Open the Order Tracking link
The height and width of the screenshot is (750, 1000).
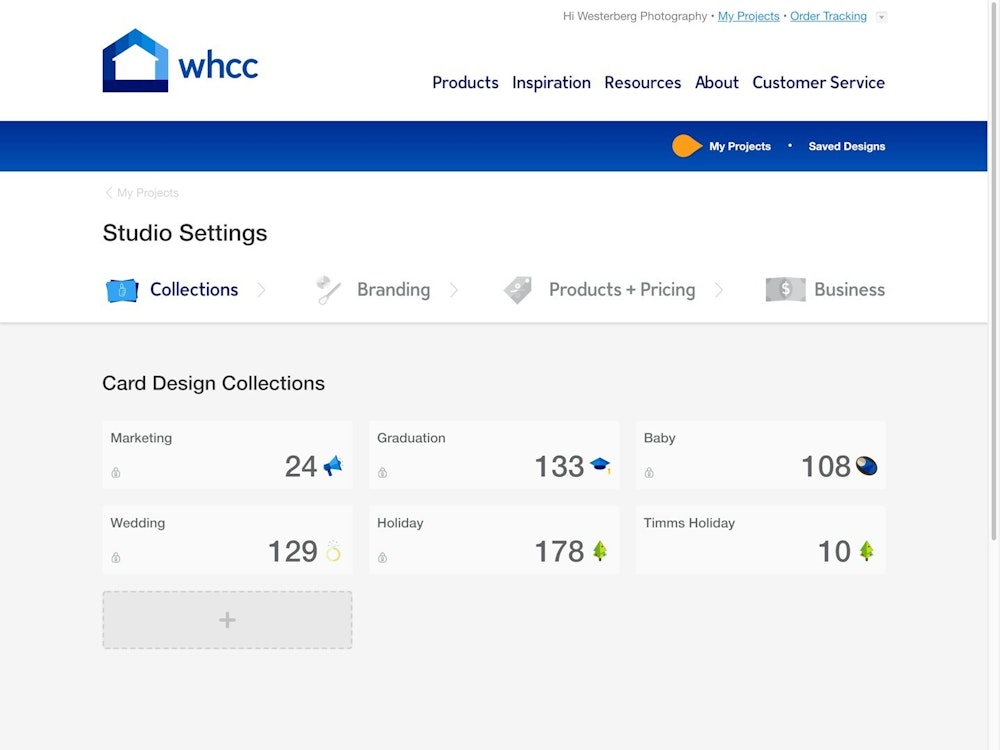[828, 16]
